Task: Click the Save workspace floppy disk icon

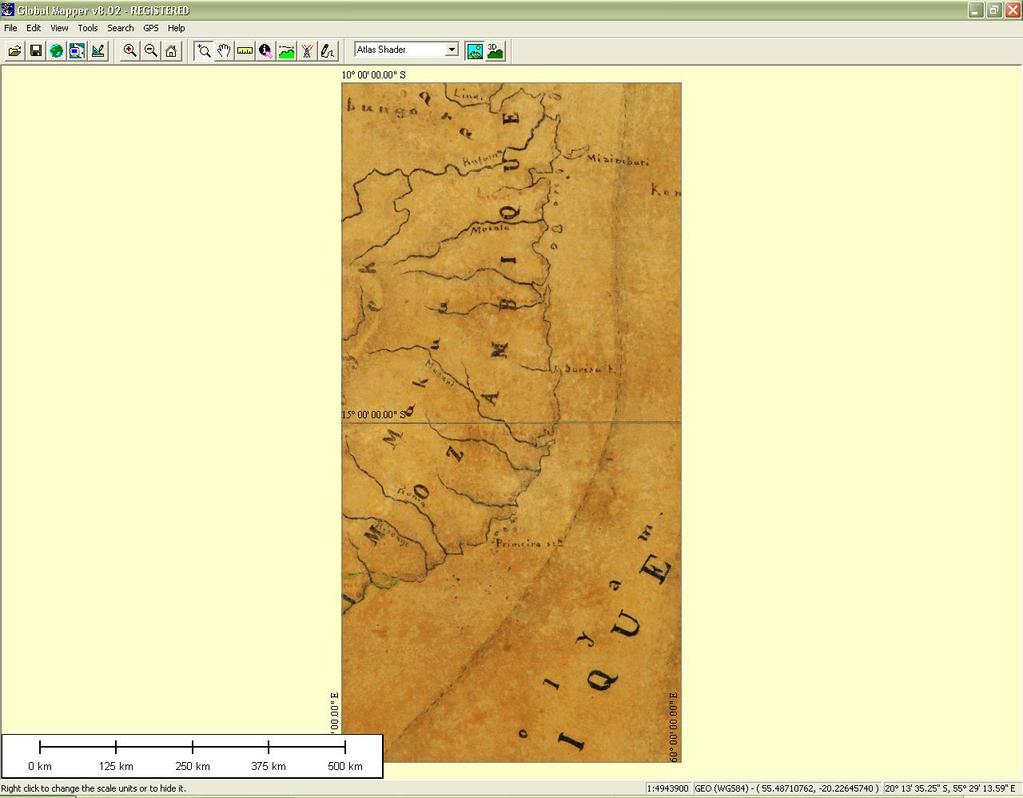Action: [x=36, y=51]
